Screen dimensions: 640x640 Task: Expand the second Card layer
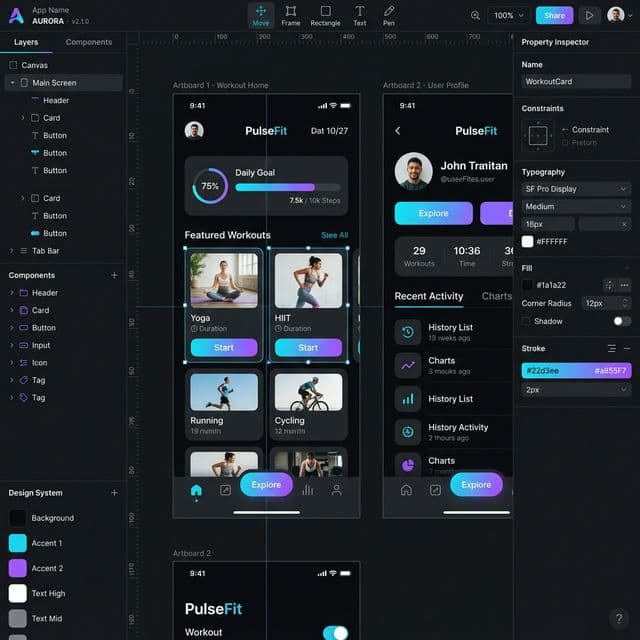tap(23, 198)
